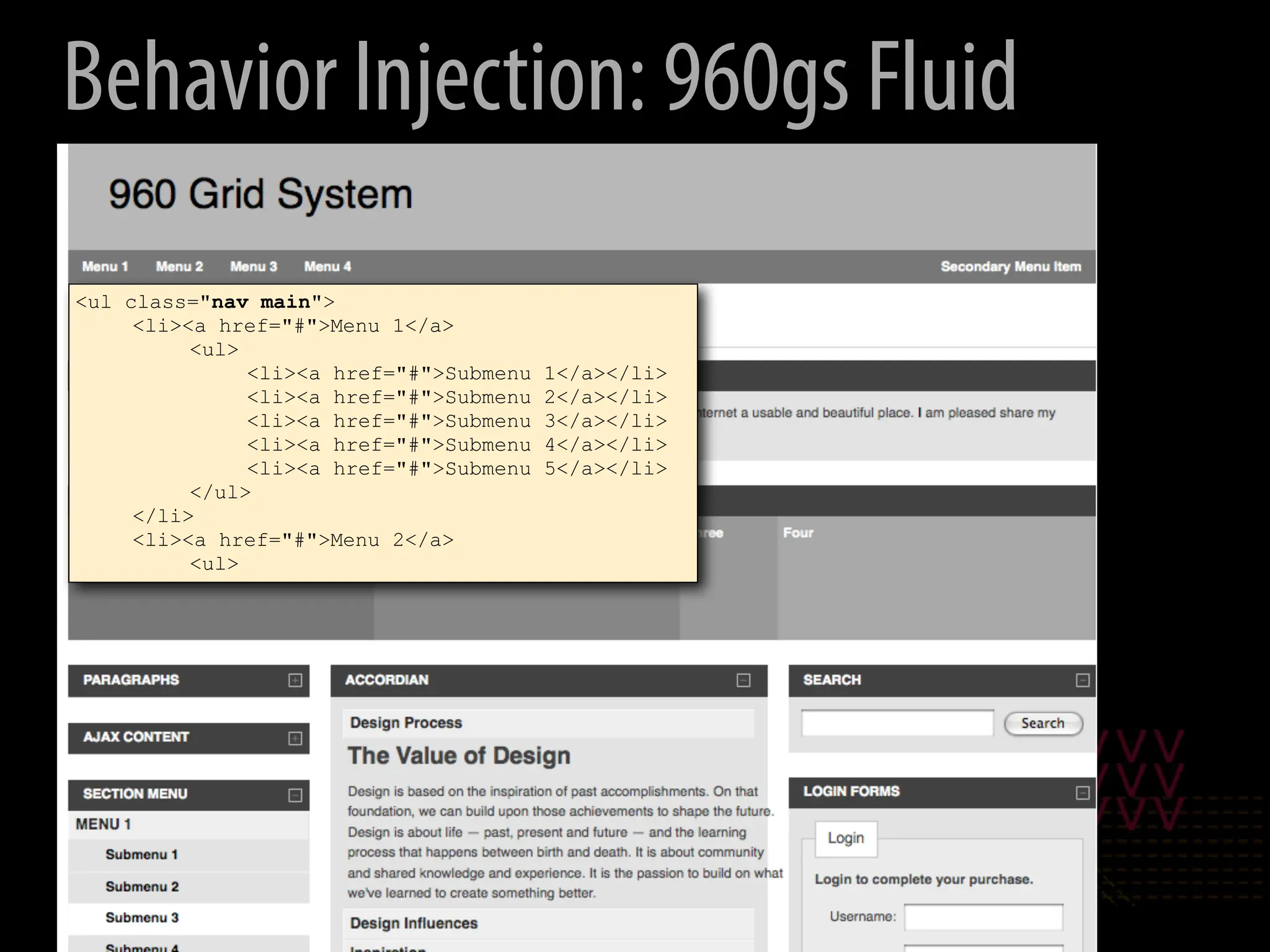Screen dimensions: 1270x952
Task: Open Menu 1 in navigation bar
Action: (x=105, y=267)
